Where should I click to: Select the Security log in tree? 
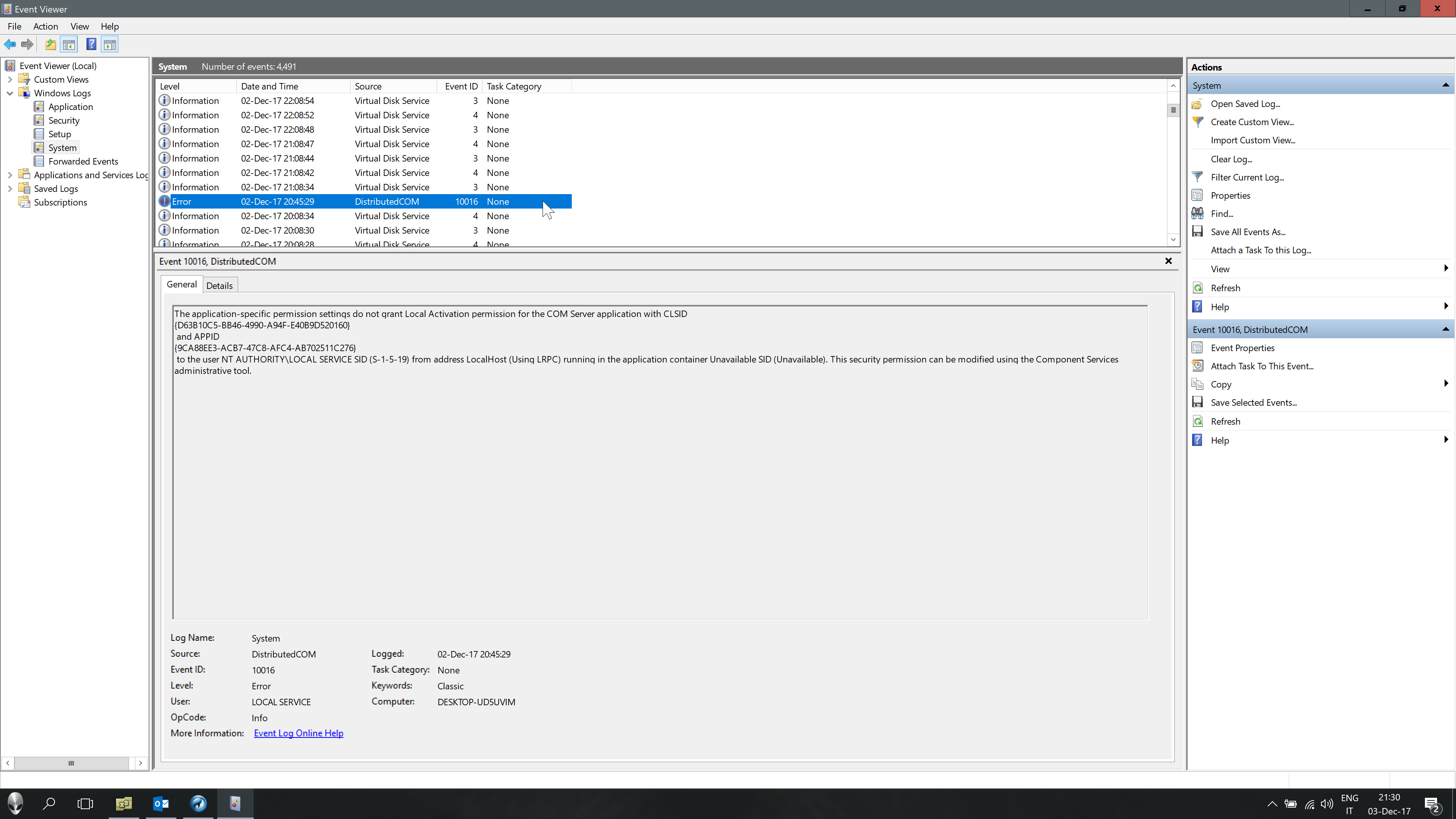pyautogui.click(x=64, y=121)
